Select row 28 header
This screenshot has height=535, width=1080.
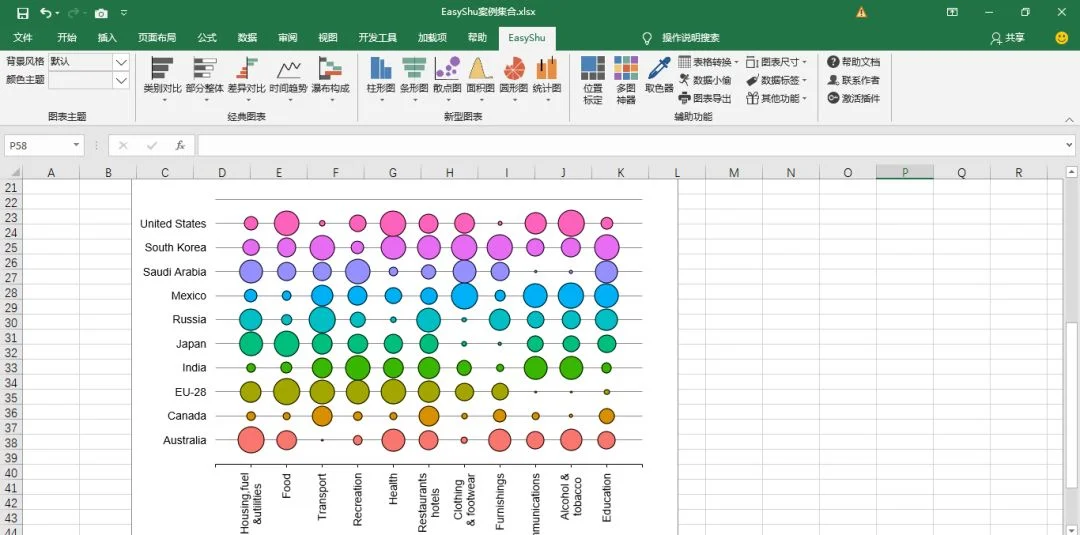pyautogui.click(x=10, y=294)
